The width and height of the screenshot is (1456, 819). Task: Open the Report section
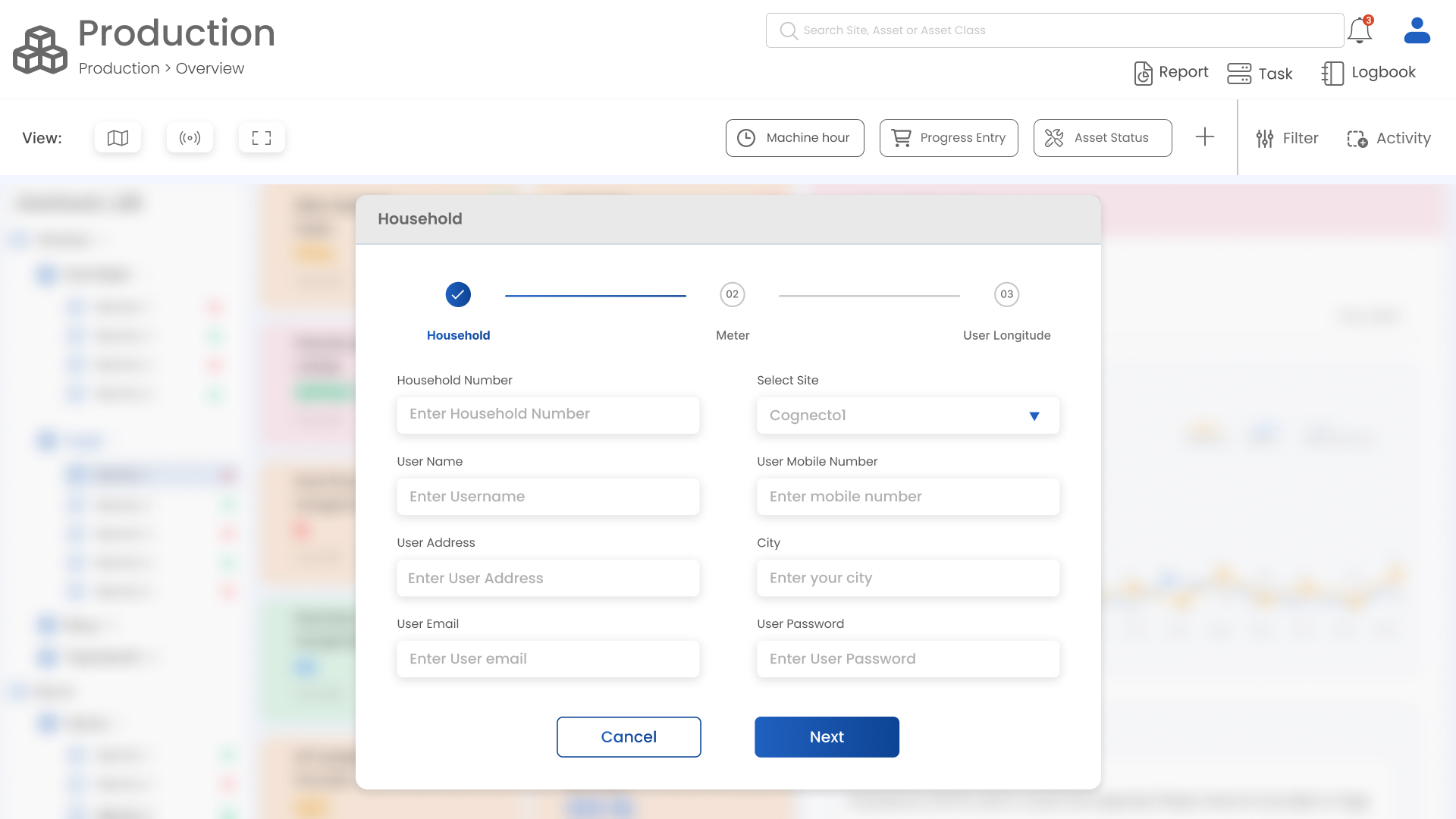1171,73
